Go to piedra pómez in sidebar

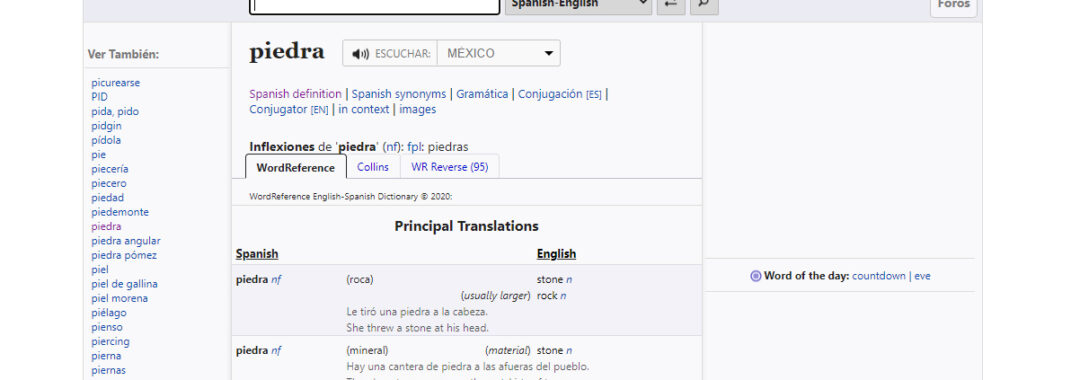coord(124,255)
